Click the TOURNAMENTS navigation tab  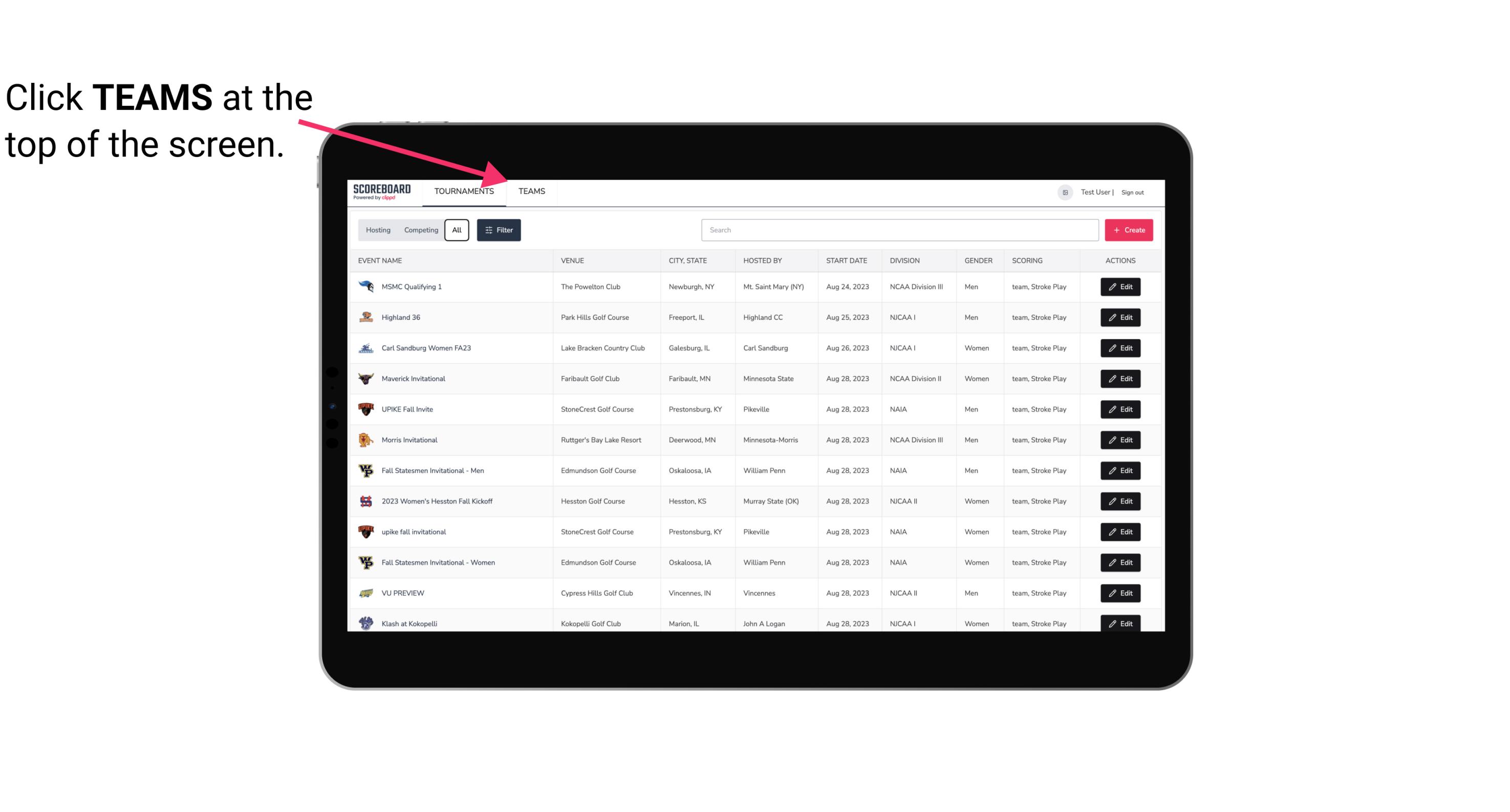(463, 191)
